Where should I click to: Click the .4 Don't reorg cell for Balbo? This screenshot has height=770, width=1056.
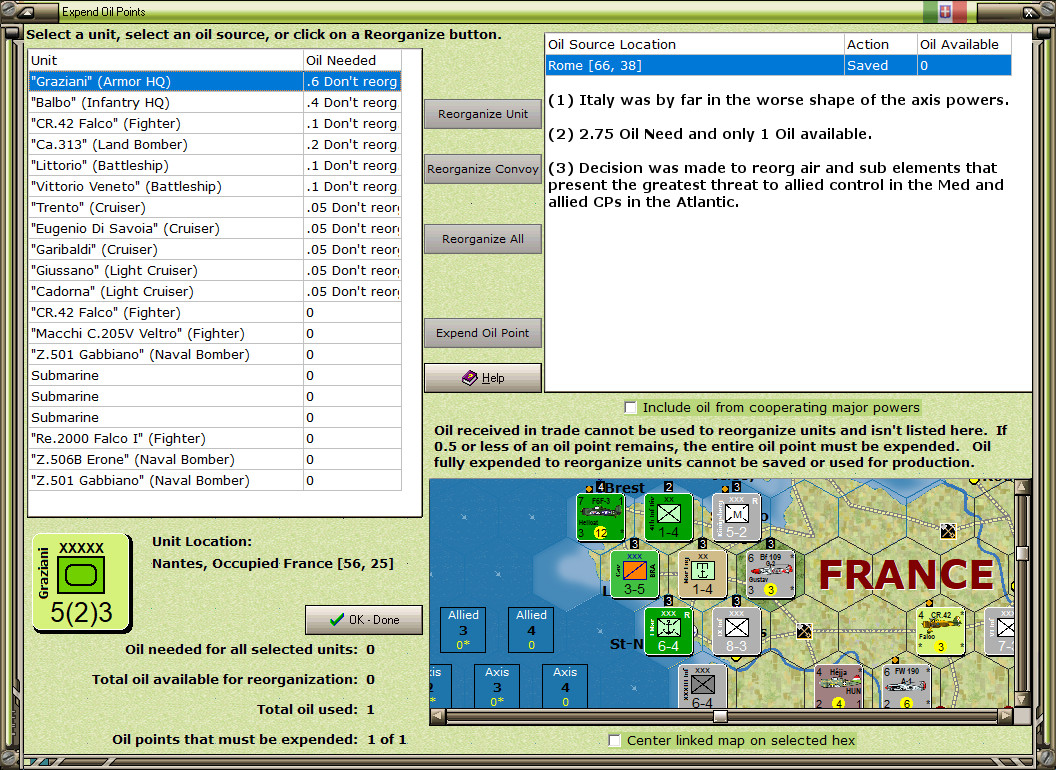[352, 102]
